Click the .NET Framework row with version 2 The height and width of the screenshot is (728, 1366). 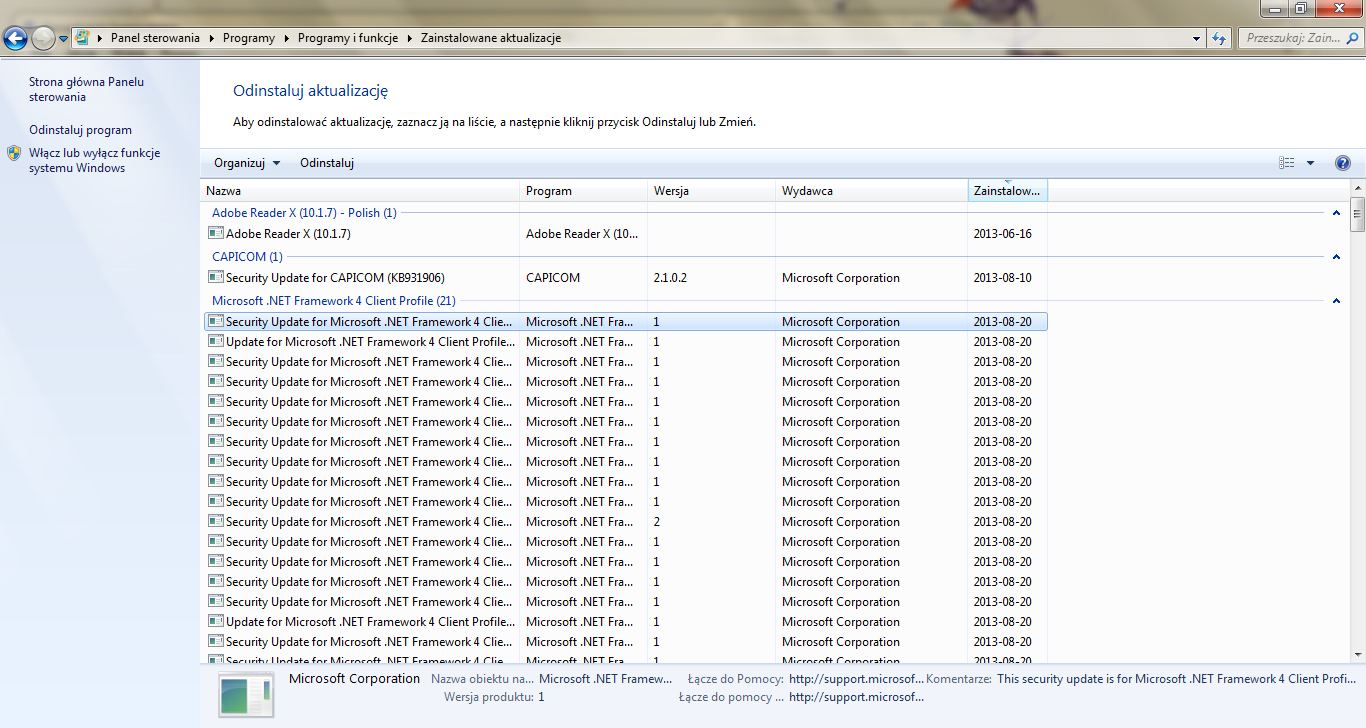point(626,522)
